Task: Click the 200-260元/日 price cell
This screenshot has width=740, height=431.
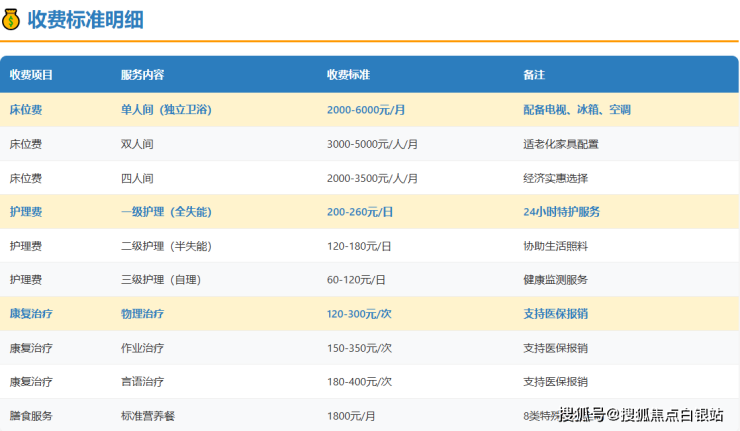Action: [360, 212]
